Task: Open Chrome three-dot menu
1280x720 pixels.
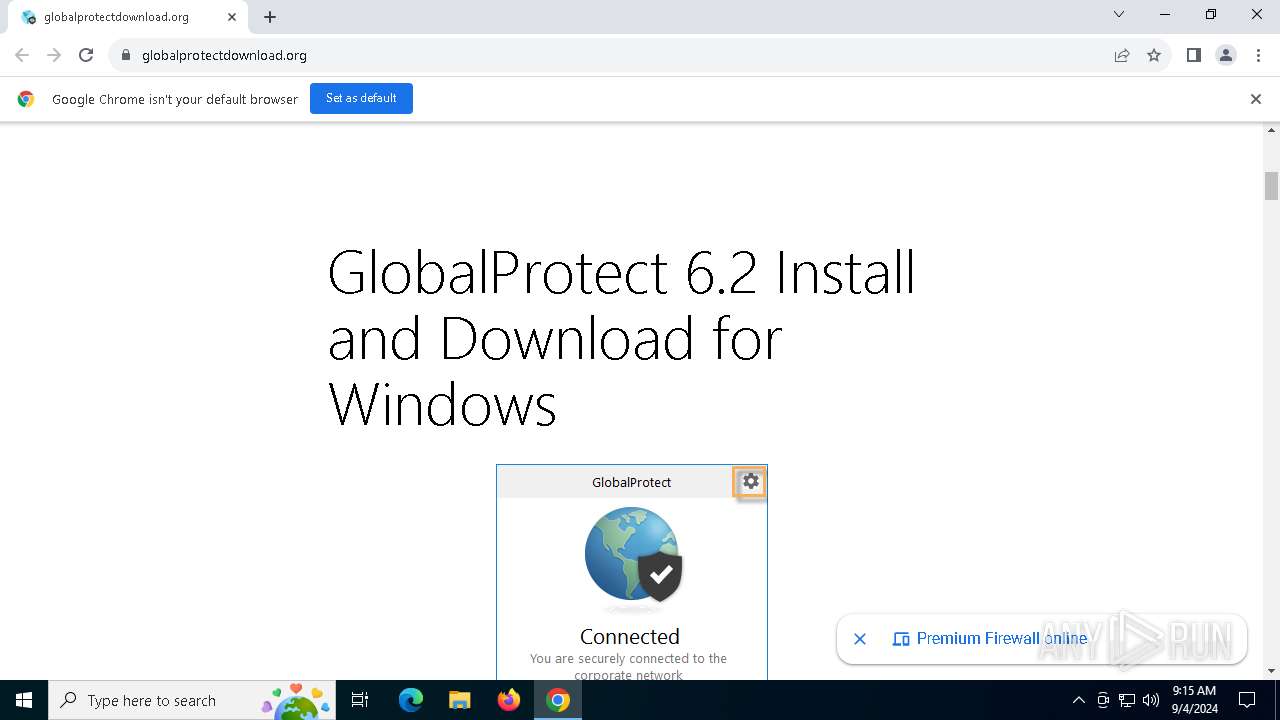Action: 1258,55
